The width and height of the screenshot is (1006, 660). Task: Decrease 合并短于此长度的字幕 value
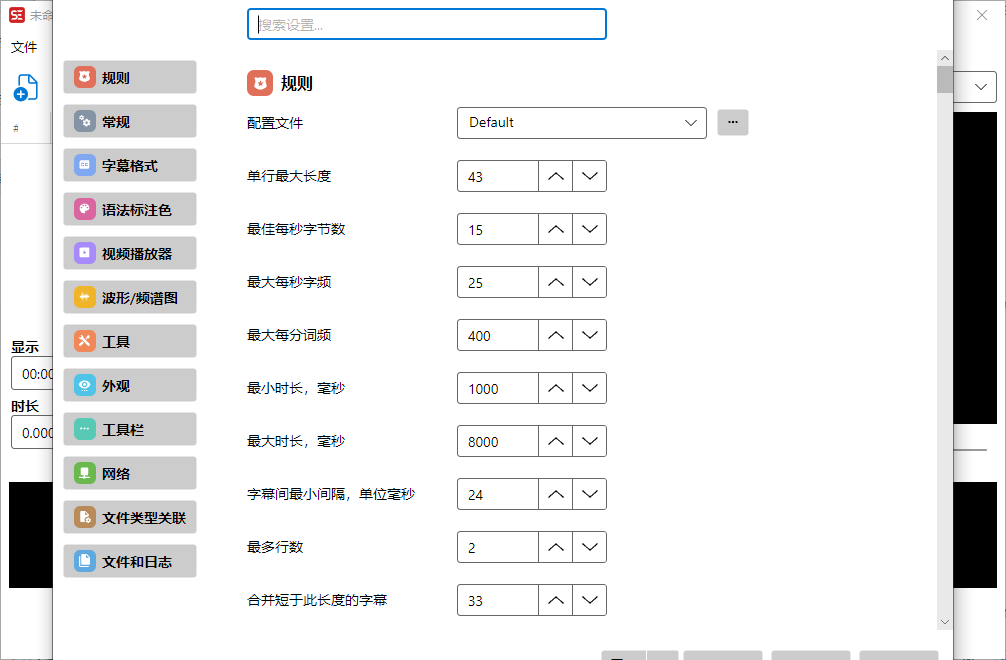(590, 600)
